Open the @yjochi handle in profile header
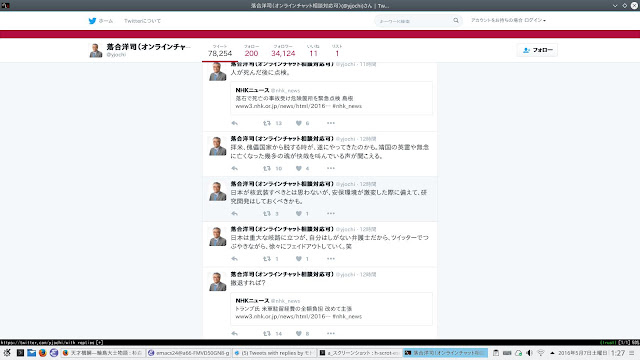640x360 pixels. (x=116, y=55)
